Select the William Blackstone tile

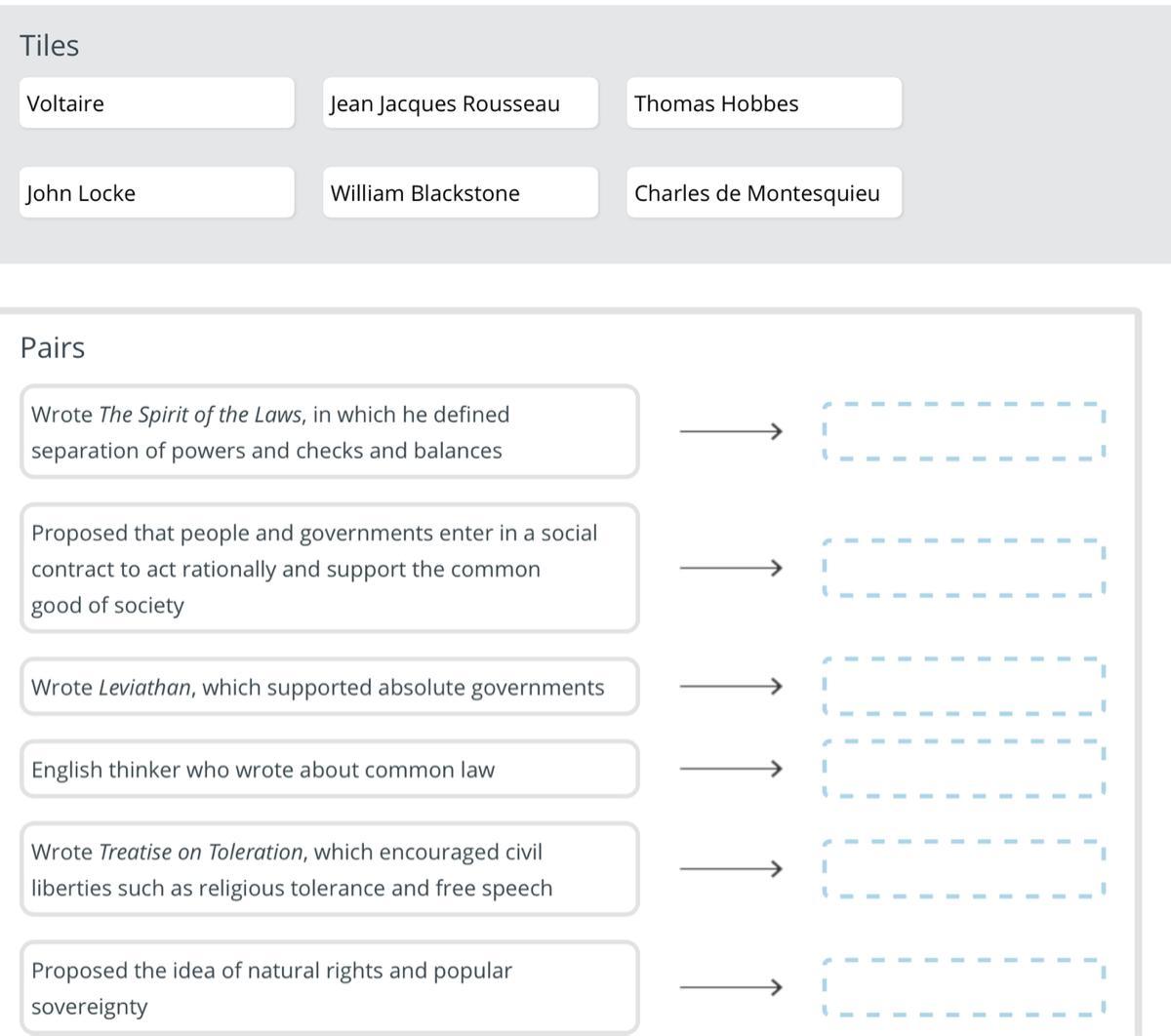click(x=460, y=193)
